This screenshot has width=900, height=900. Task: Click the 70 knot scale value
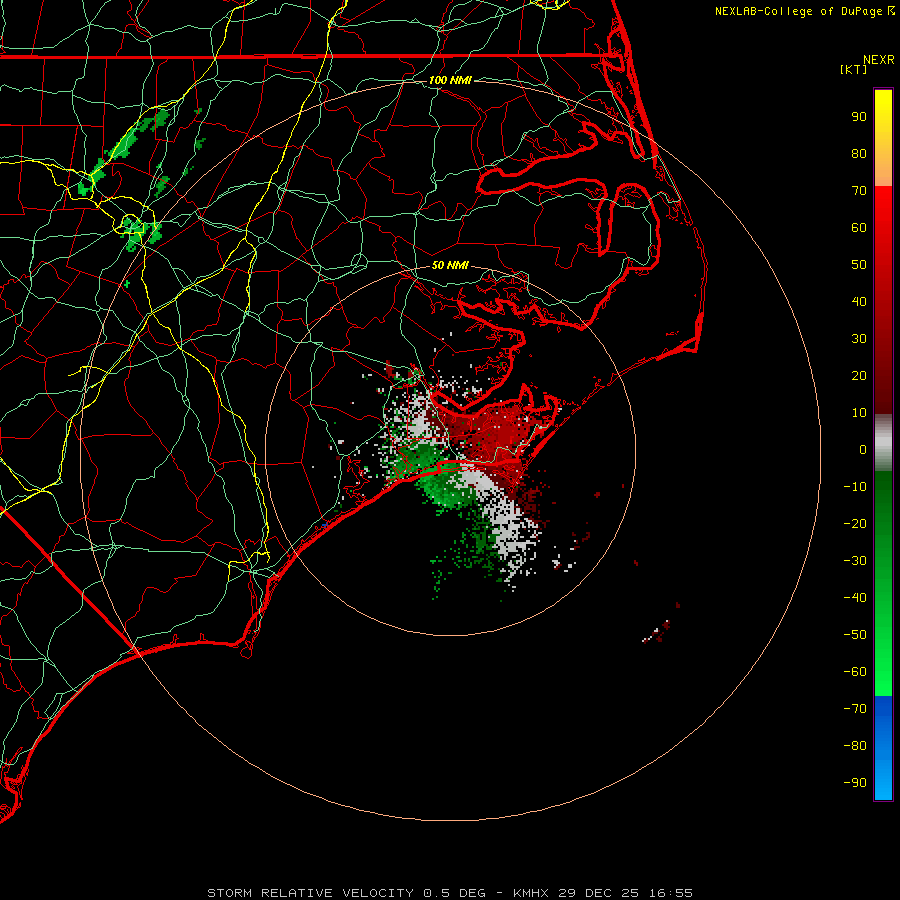pos(859,191)
